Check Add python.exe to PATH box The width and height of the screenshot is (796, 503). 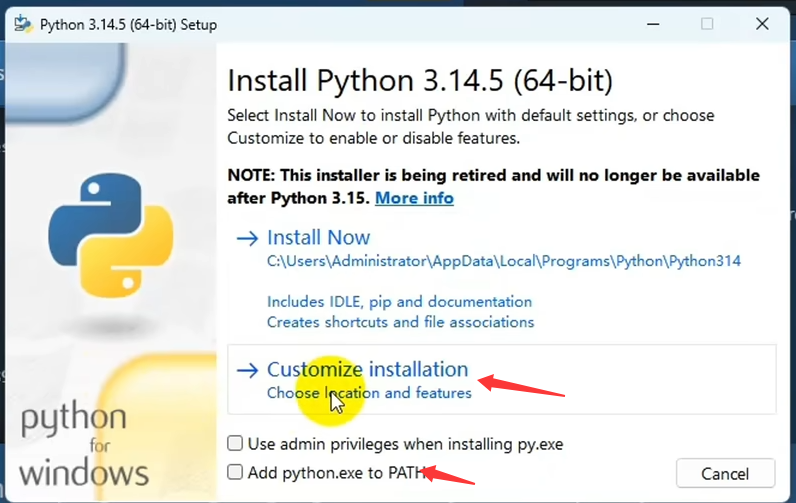pos(235,472)
